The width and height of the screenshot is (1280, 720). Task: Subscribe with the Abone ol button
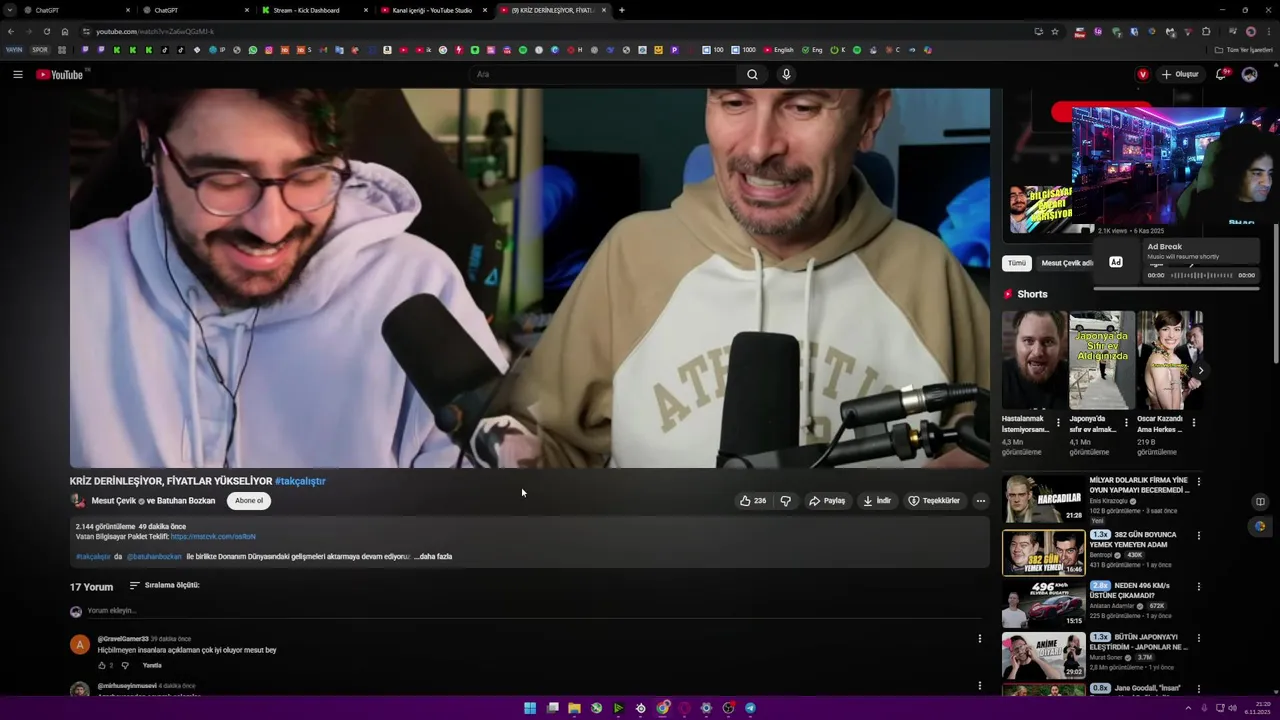tap(249, 501)
